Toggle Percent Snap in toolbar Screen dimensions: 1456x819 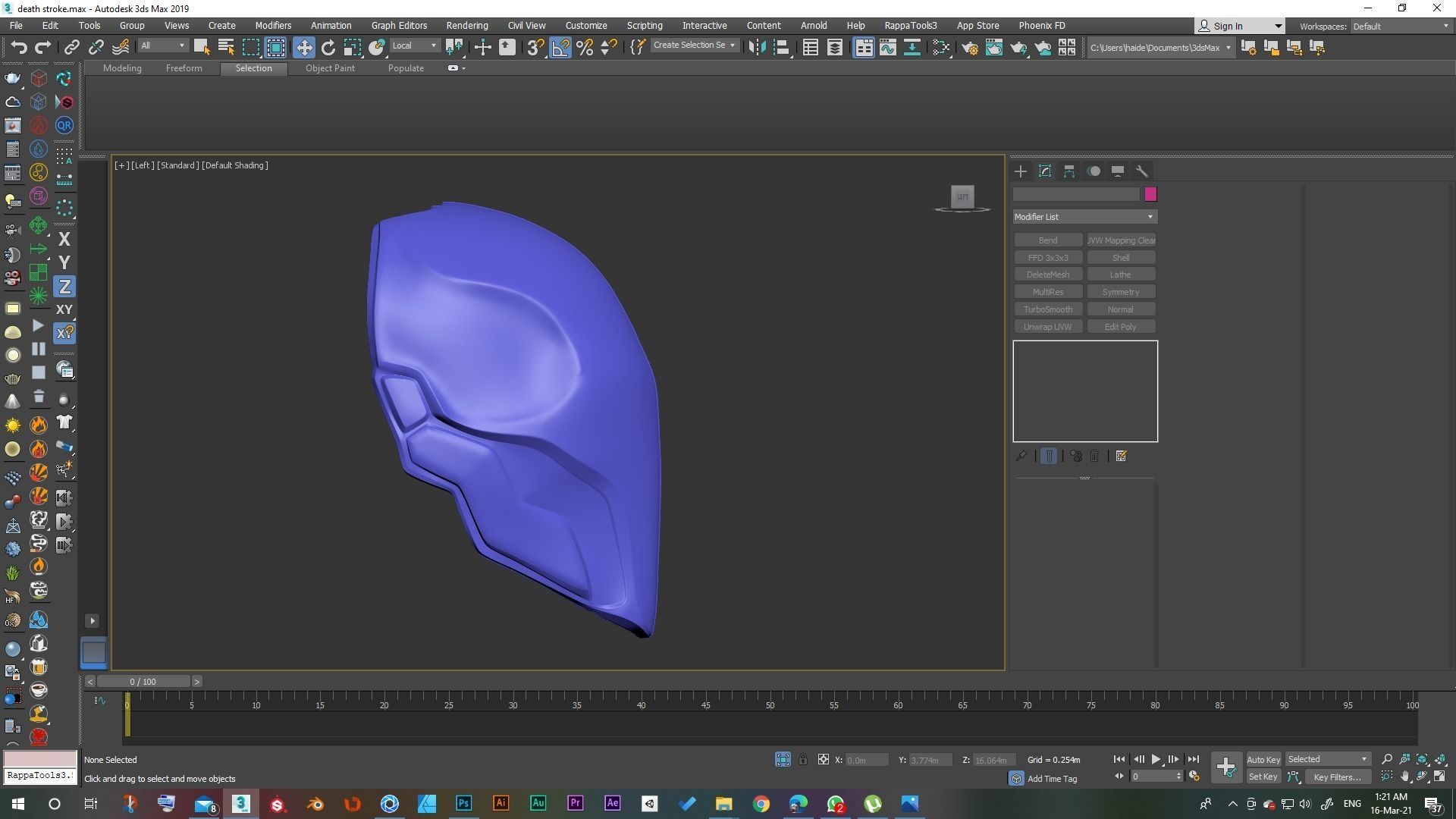585,48
